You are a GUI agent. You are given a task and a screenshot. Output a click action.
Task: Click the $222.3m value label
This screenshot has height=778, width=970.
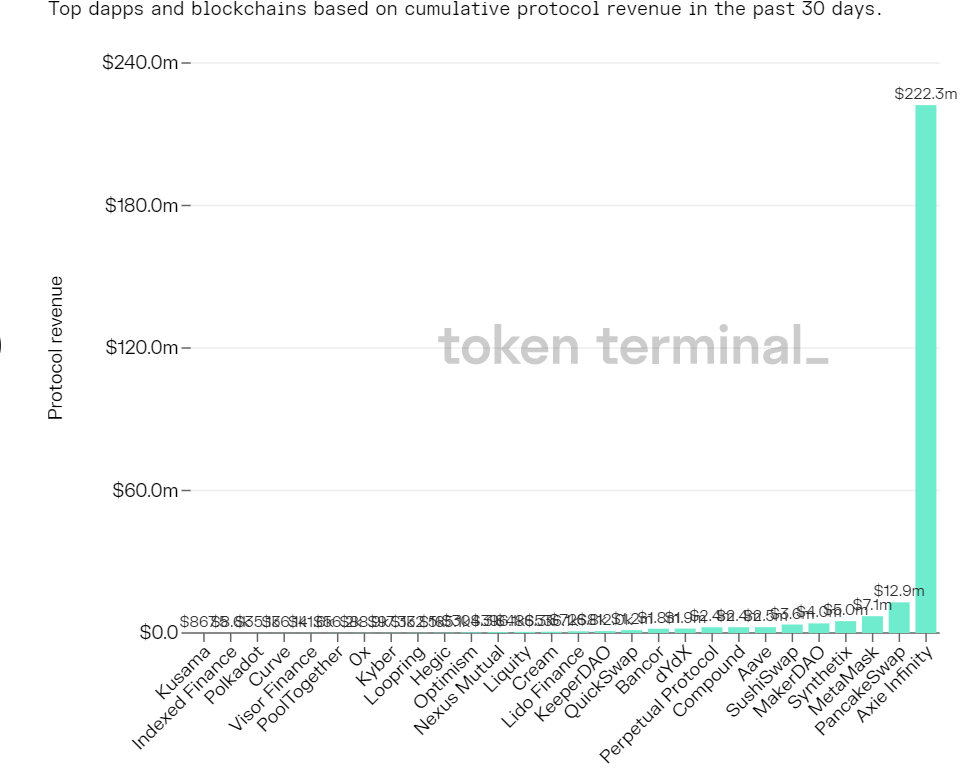[x=926, y=94]
